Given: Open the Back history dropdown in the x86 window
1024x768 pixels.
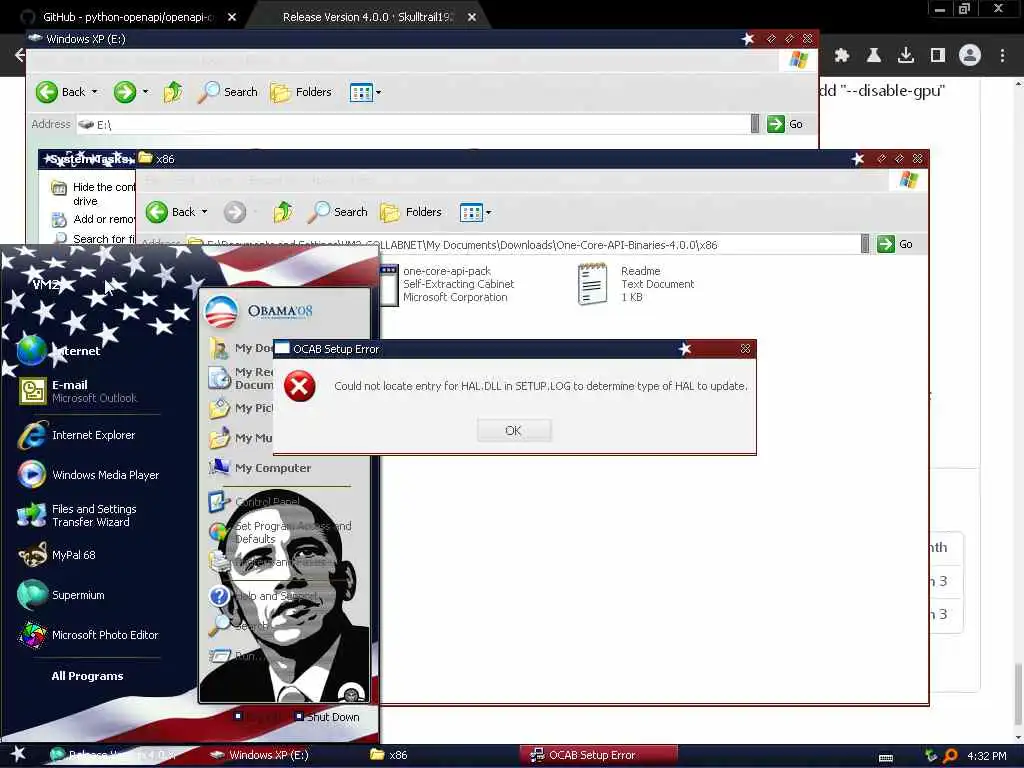Looking at the screenshot, I should point(204,212).
